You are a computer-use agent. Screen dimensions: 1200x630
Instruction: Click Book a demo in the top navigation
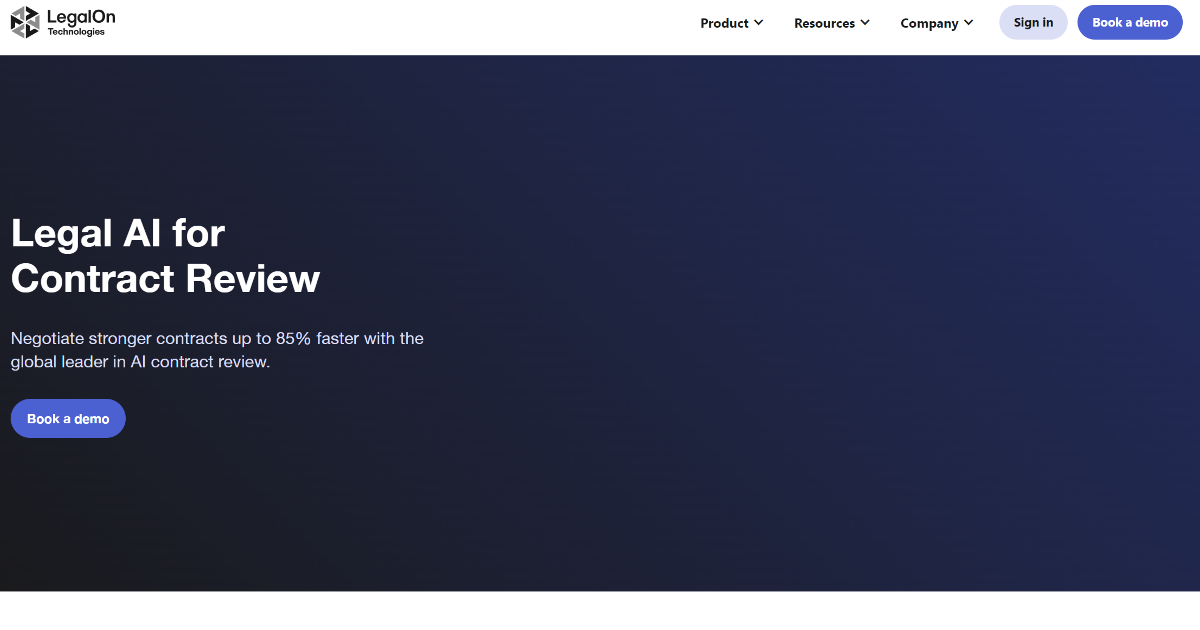(x=1130, y=21)
